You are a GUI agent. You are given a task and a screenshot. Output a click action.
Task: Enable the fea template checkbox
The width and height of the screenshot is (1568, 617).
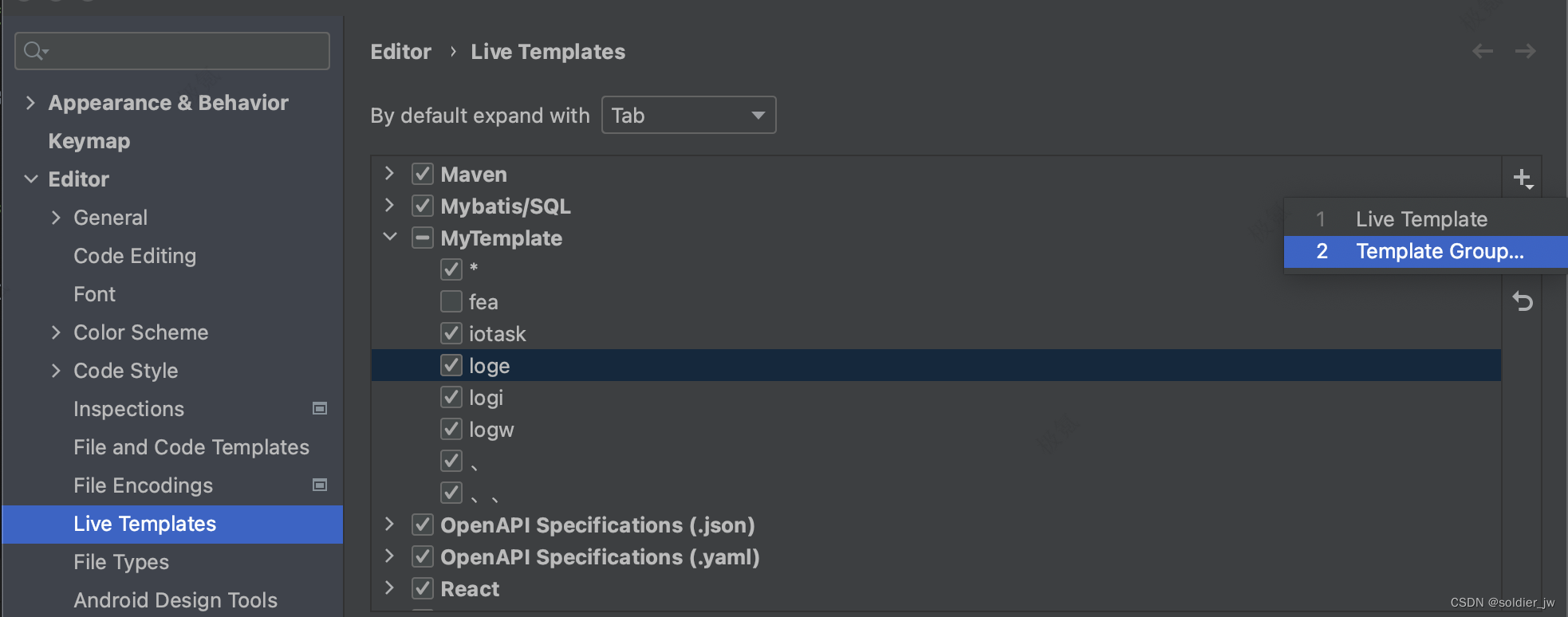451,302
